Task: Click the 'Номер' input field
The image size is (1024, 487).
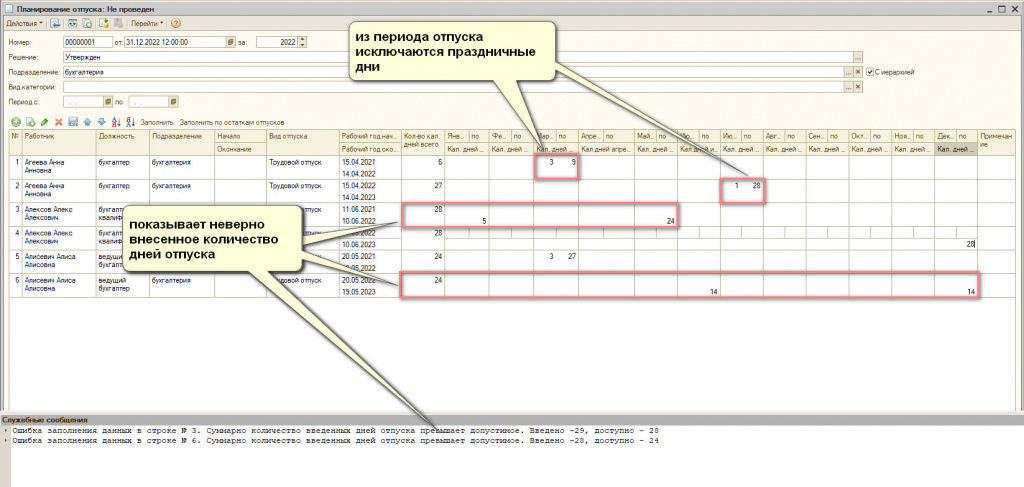Action: click(86, 42)
